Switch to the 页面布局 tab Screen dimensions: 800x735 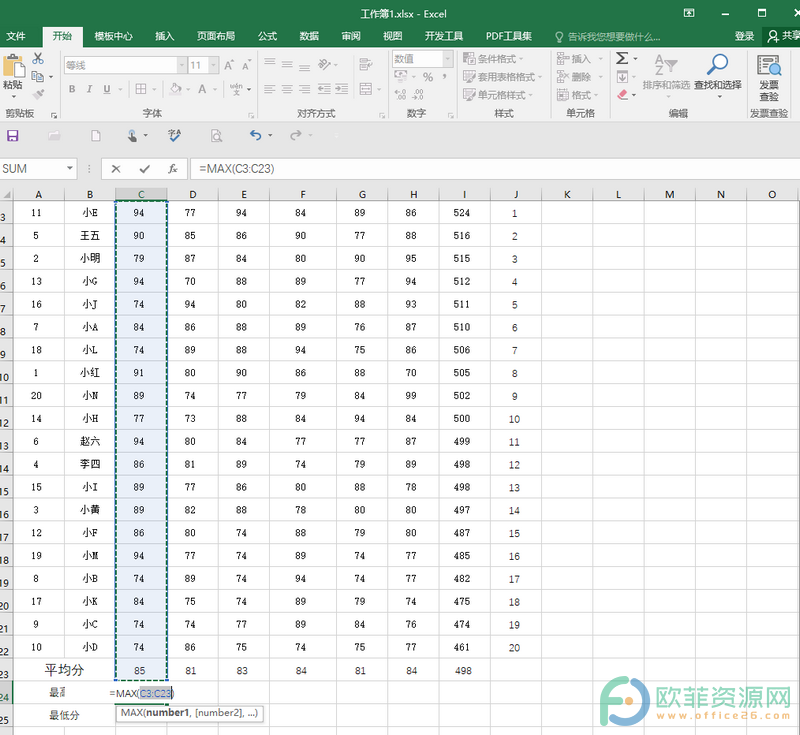point(216,36)
